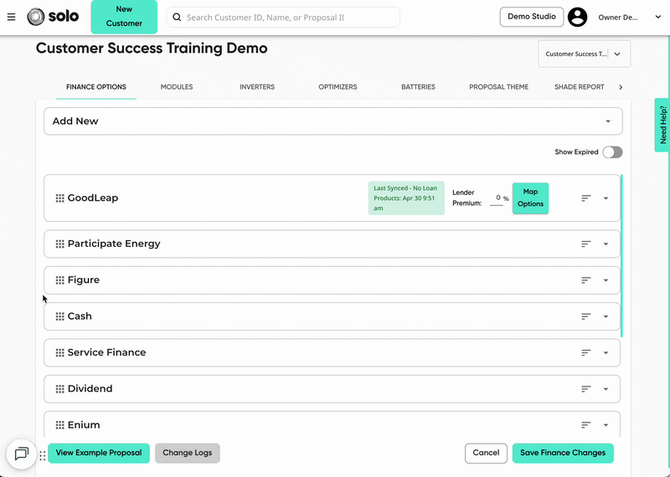This screenshot has height=477, width=670.
Task: Switch to the Optimizers tab
Action: pos(338,87)
